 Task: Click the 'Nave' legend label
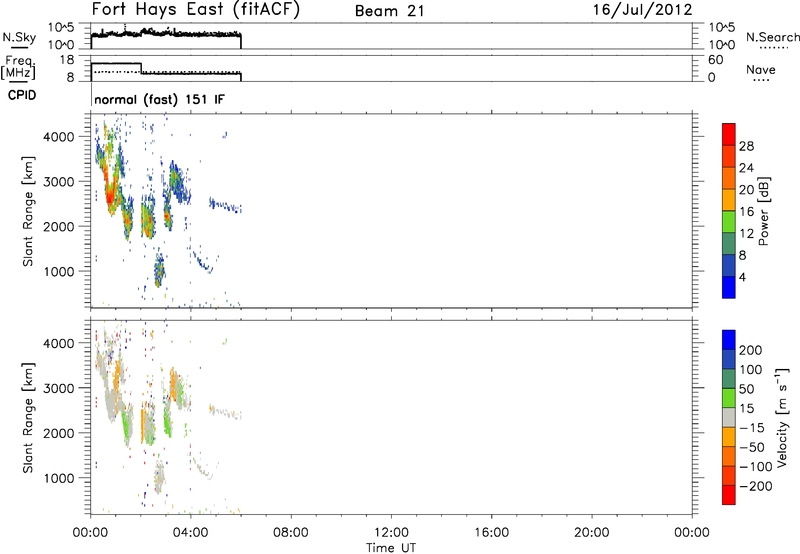761,69
